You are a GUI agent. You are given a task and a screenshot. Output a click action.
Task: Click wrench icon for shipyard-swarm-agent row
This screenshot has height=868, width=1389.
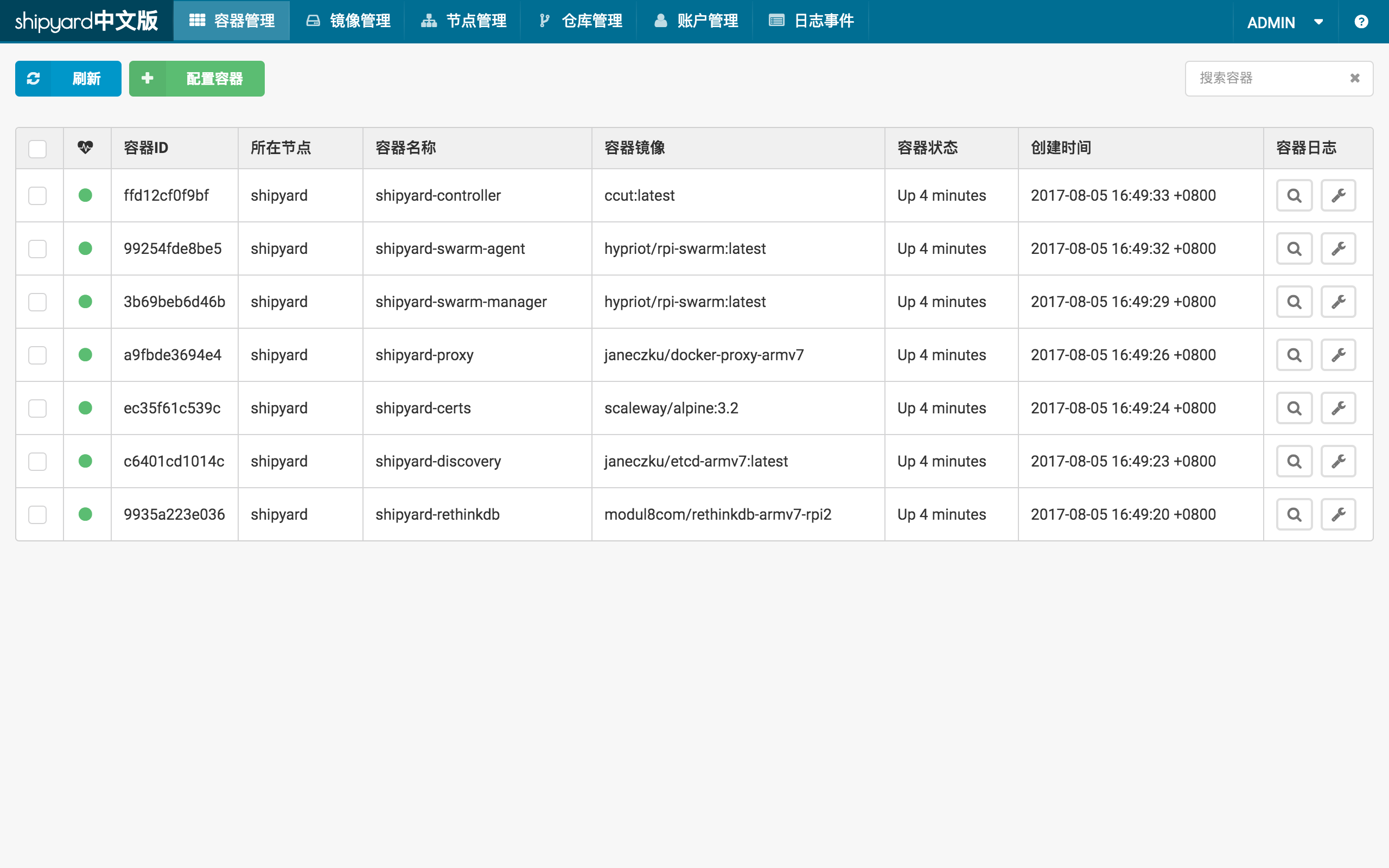pyautogui.click(x=1338, y=248)
